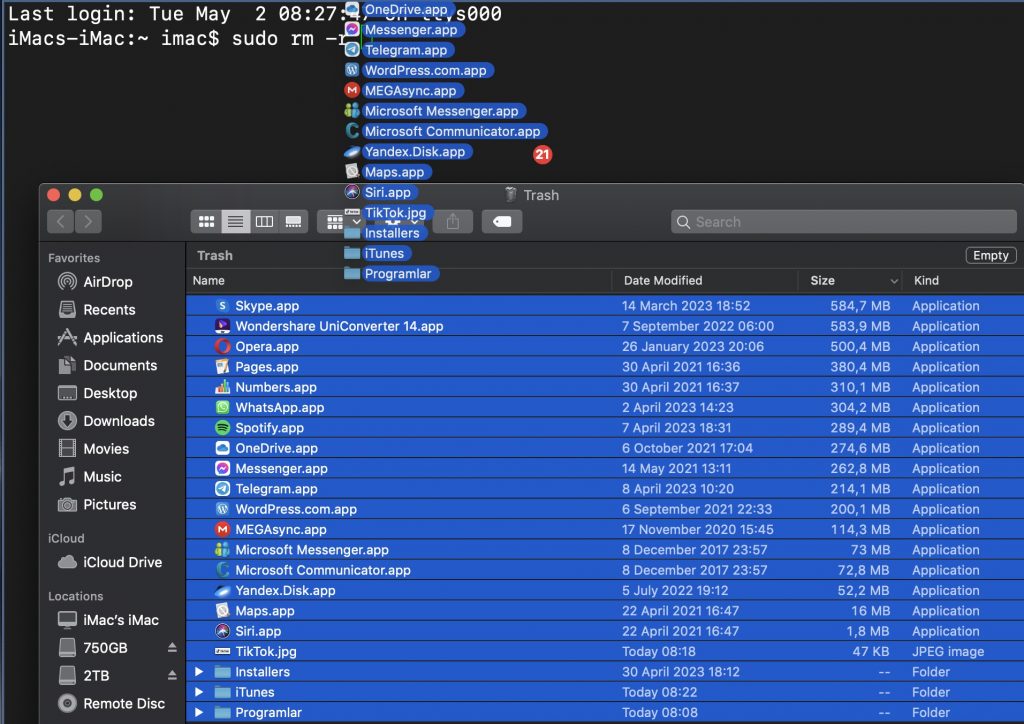Image resolution: width=1024 pixels, height=724 pixels.
Task: Expand the Installers folder disclosure triangle
Action: click(197, 672)
